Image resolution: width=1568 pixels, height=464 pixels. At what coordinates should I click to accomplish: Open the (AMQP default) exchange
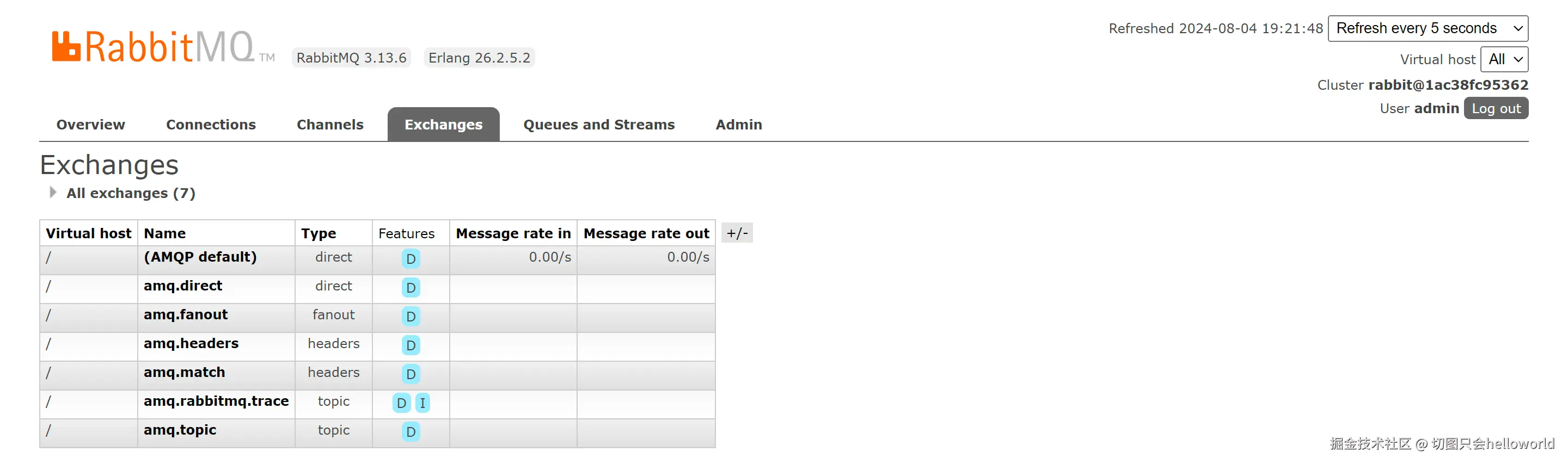pyautogui.click(x=200, y=257)
